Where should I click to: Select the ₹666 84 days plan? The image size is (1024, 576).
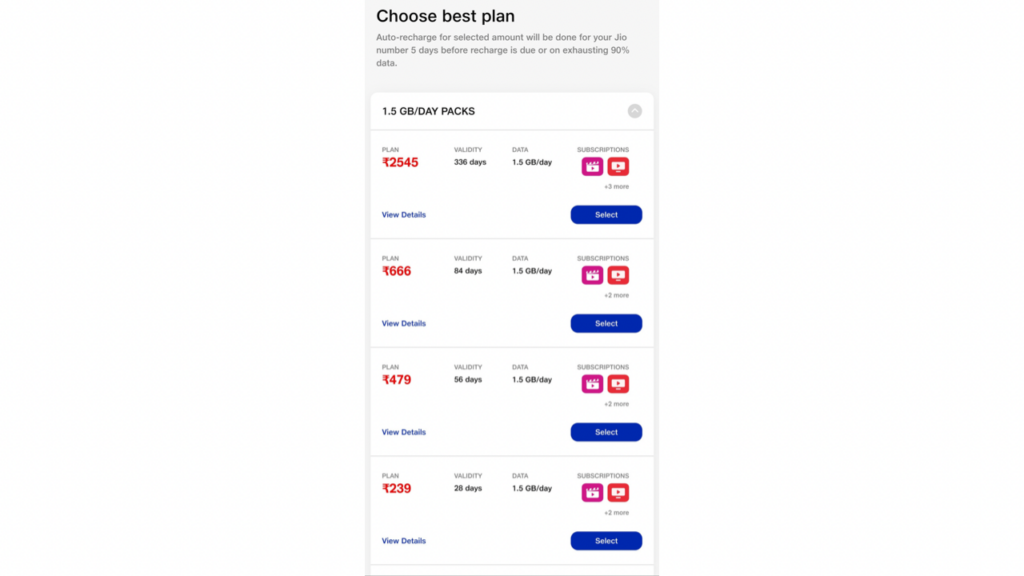pyautogui.click(x=606, y=323)
